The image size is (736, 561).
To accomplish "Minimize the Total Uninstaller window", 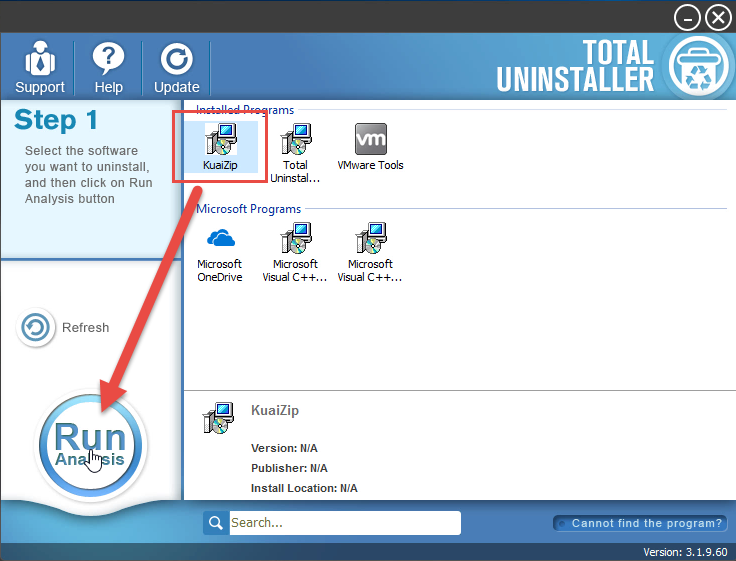I will [687, 18].
